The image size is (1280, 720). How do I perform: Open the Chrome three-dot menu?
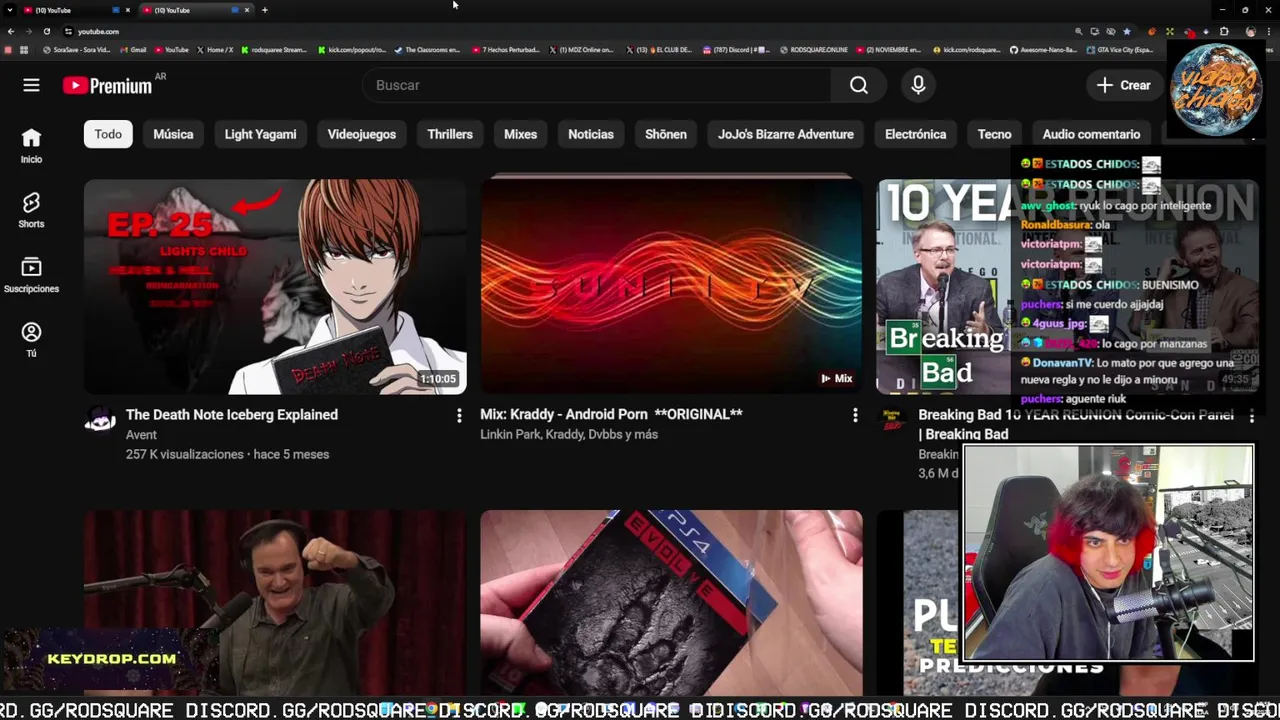pos(1267,31)
